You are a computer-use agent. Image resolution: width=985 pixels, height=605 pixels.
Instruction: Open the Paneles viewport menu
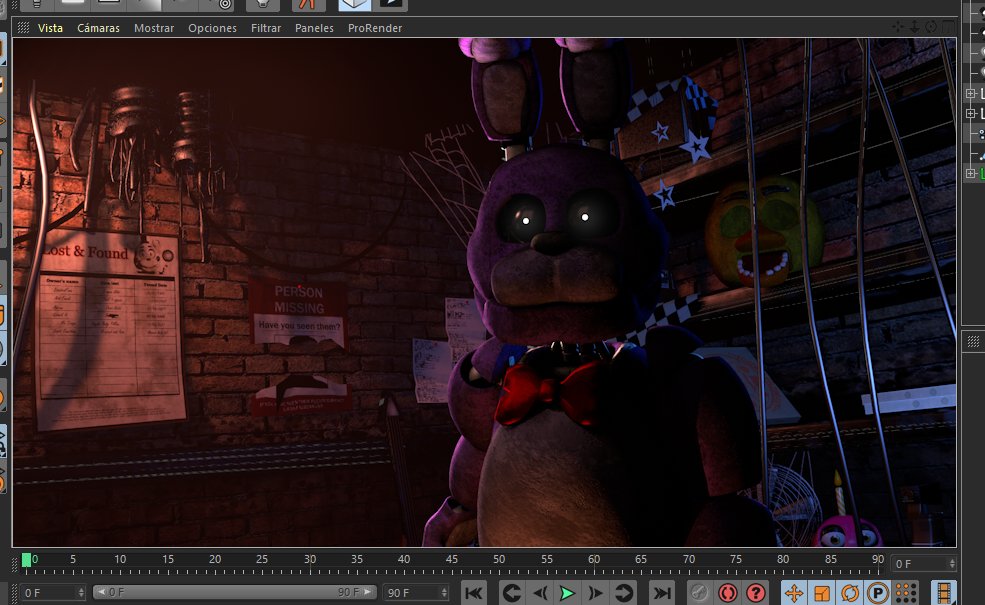point(314,28)
